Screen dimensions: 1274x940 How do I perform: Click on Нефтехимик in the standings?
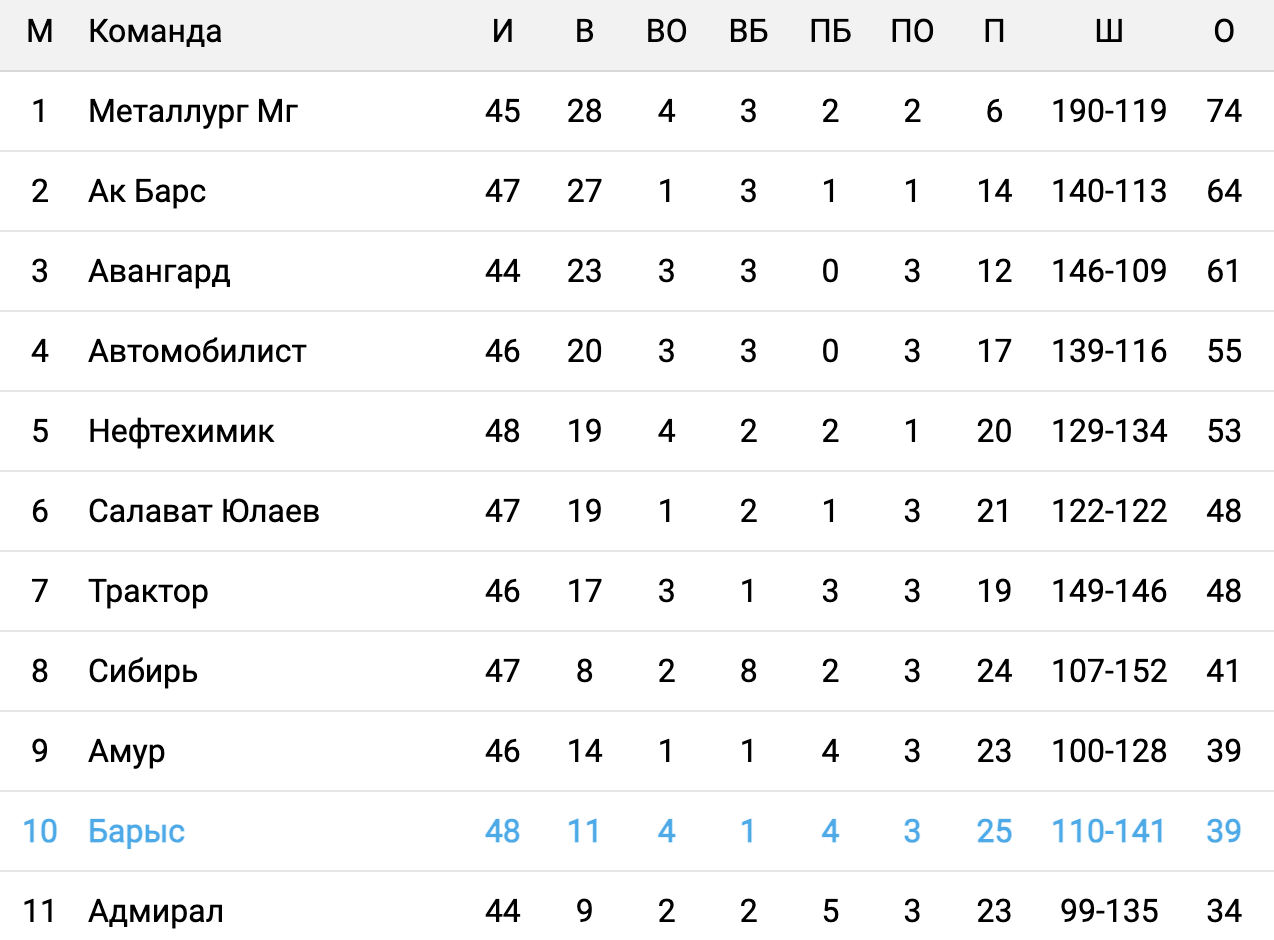pyautogui.click(x=181, y=431)
